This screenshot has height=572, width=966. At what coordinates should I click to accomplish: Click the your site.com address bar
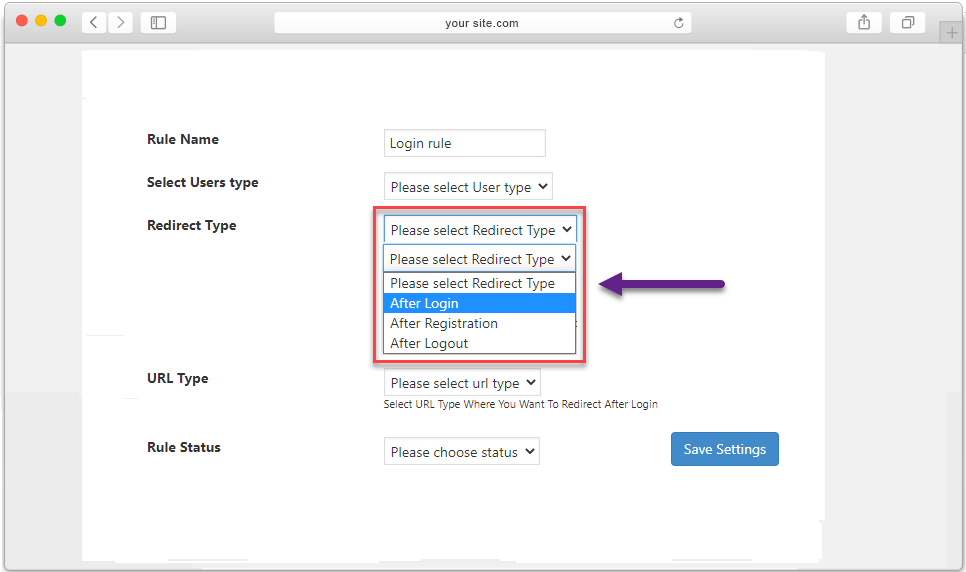click(x=482, y=23)
